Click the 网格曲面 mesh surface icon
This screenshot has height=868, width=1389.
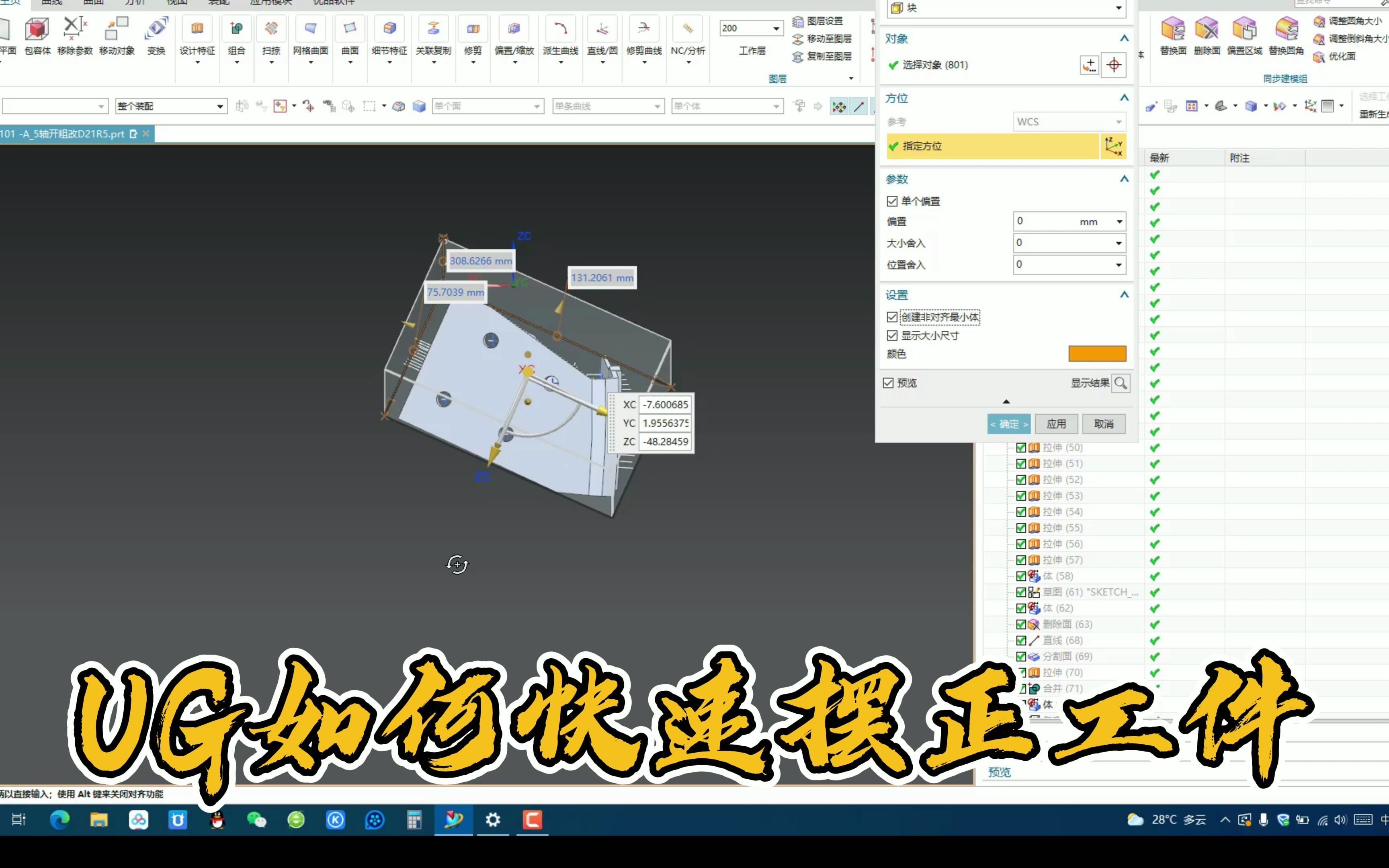click(x=311, y=29)
